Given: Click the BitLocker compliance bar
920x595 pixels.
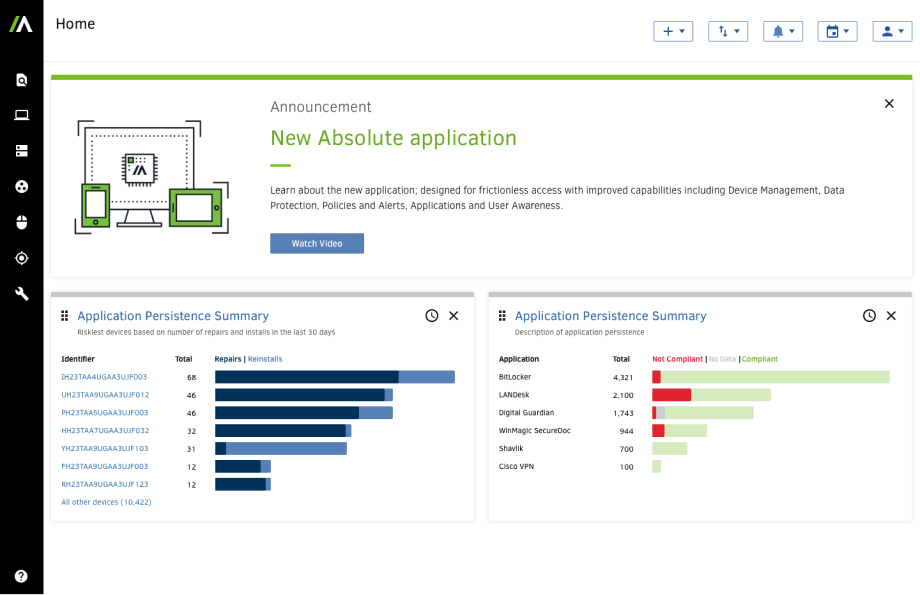Looking at the screenshot, I should (x=771, y=377).
